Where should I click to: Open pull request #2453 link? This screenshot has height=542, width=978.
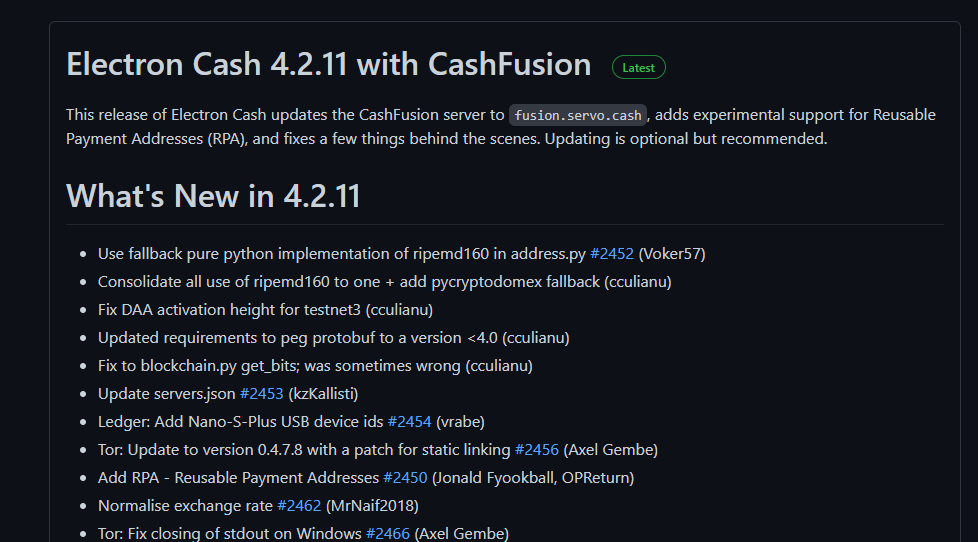pos(261,394)
